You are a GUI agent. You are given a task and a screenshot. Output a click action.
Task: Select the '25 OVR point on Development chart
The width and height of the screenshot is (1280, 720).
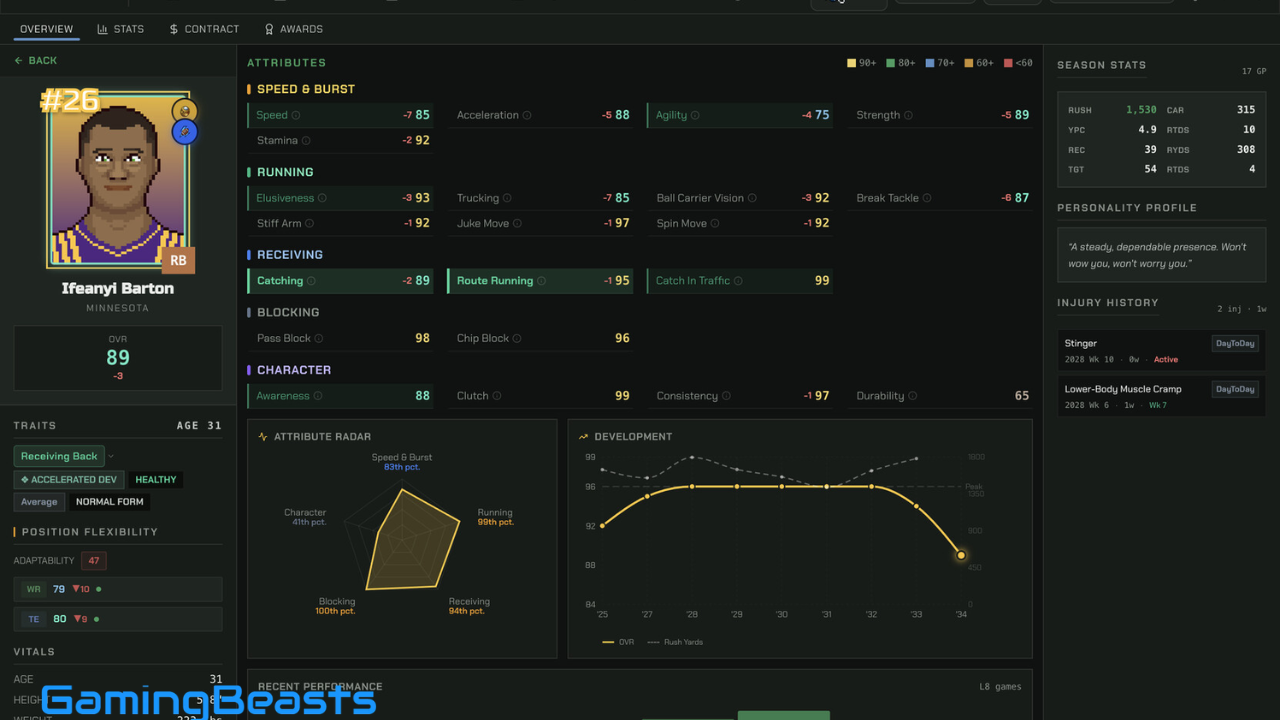pos(602,526)
